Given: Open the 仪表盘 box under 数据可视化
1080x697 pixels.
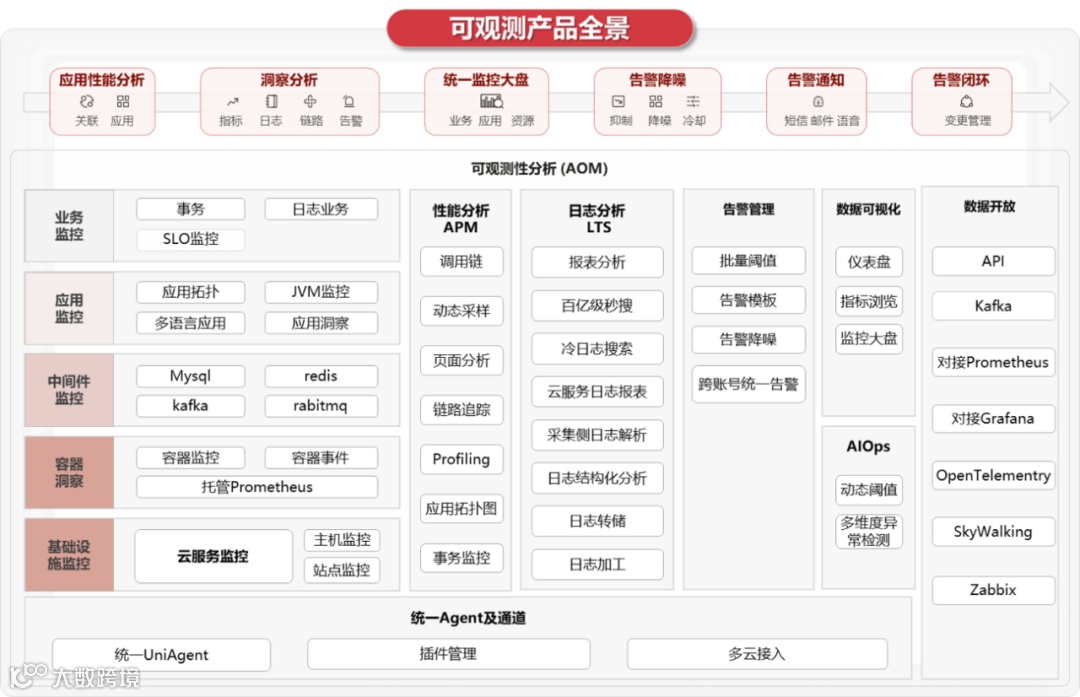Looking at the screenshot, I should tap(869, 262).
